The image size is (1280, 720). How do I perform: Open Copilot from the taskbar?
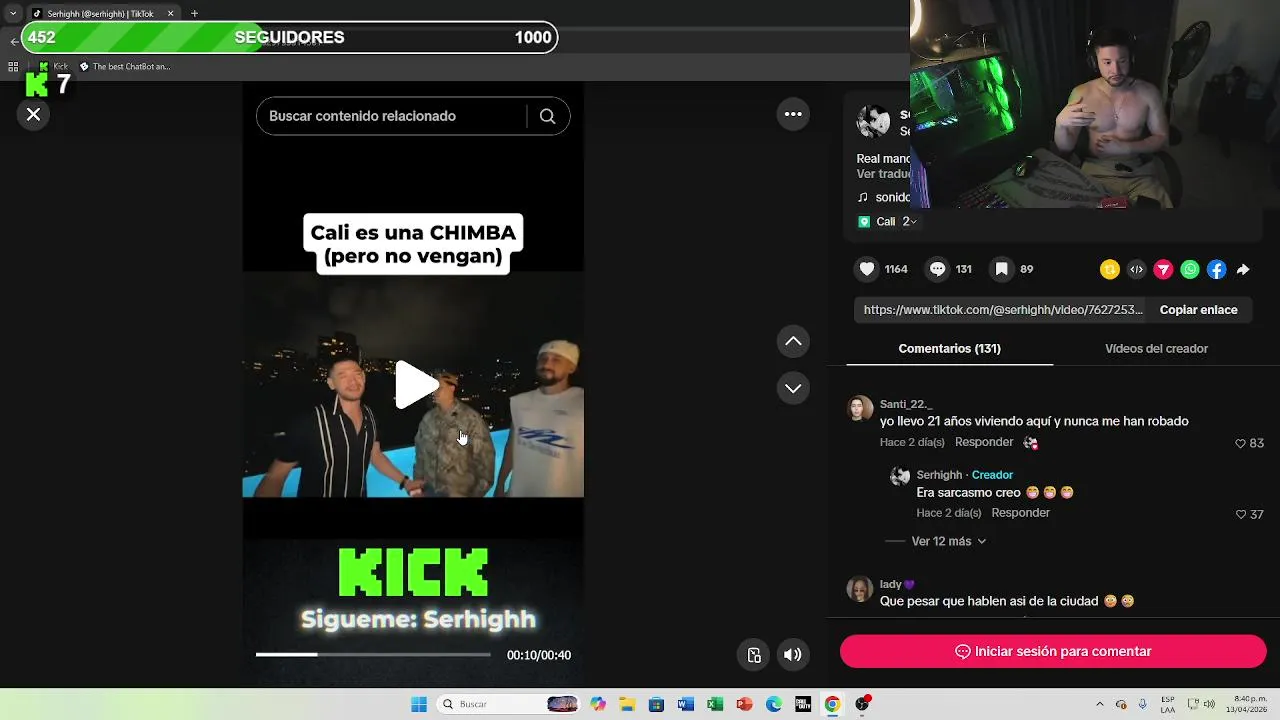click(598, 704)
